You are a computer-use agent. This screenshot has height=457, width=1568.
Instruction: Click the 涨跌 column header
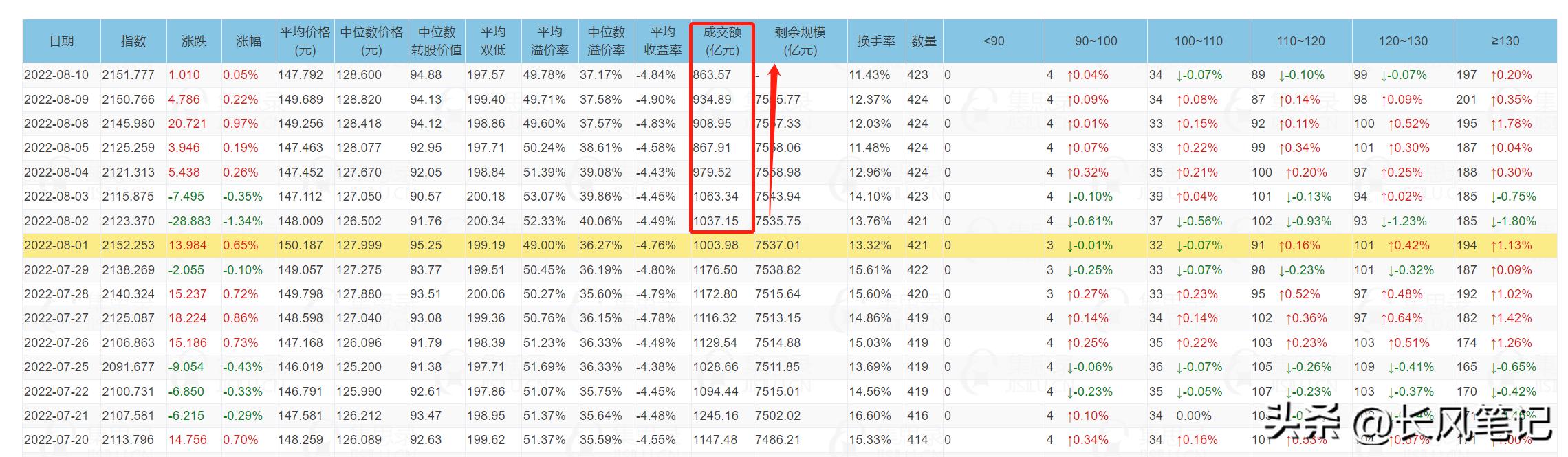194,41
